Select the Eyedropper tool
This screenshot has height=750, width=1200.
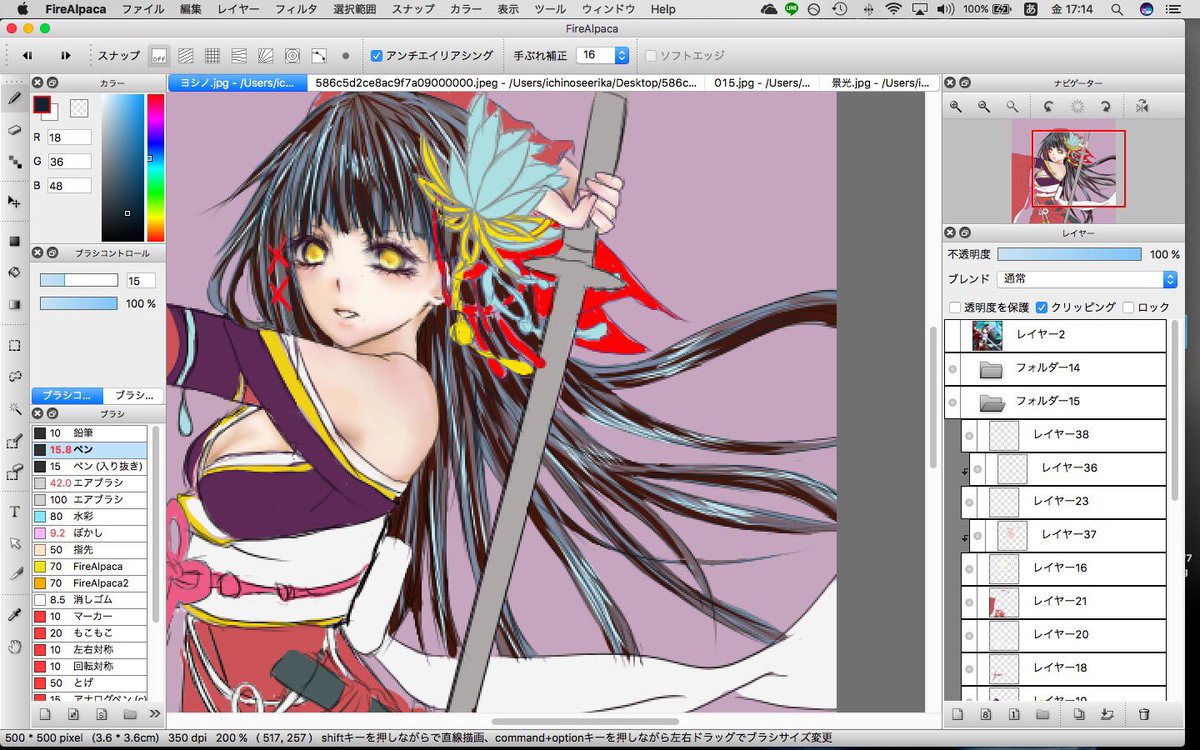(x=14, y=615)
